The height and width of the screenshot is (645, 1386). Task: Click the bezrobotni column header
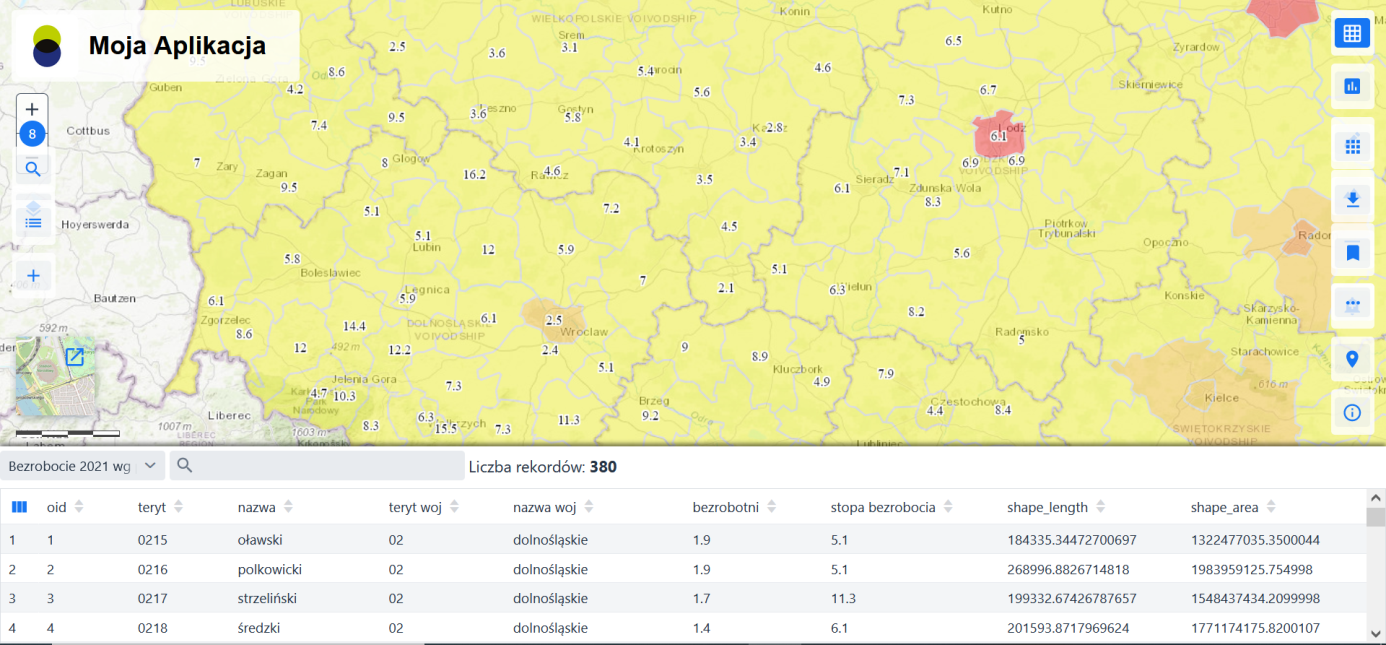pyautogui.click(x=726, y=507)
